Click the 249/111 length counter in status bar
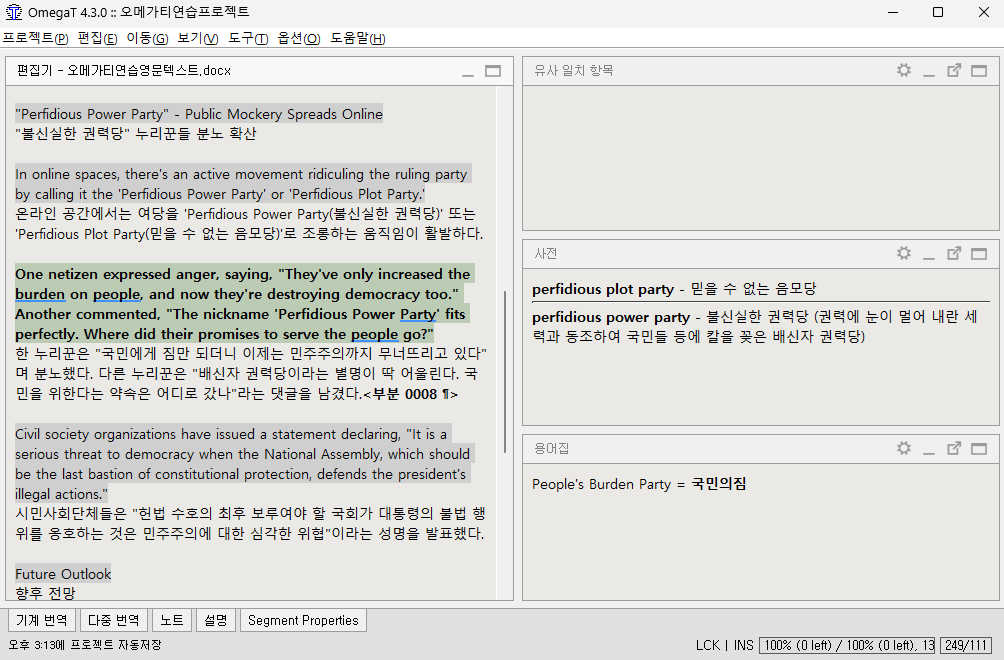The width and height of the screenshot is (1004, 660). pyautogui.click(x=966, y=645)
